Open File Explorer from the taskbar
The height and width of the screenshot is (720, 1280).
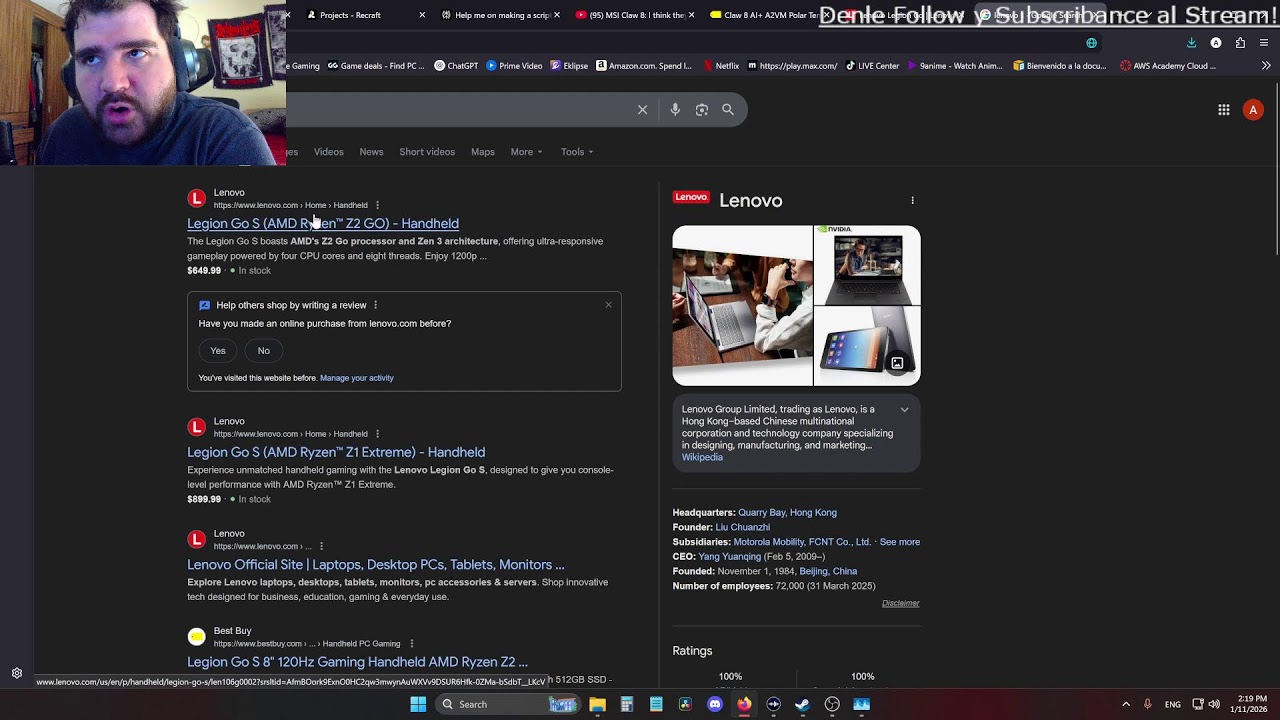pos(597,704)
